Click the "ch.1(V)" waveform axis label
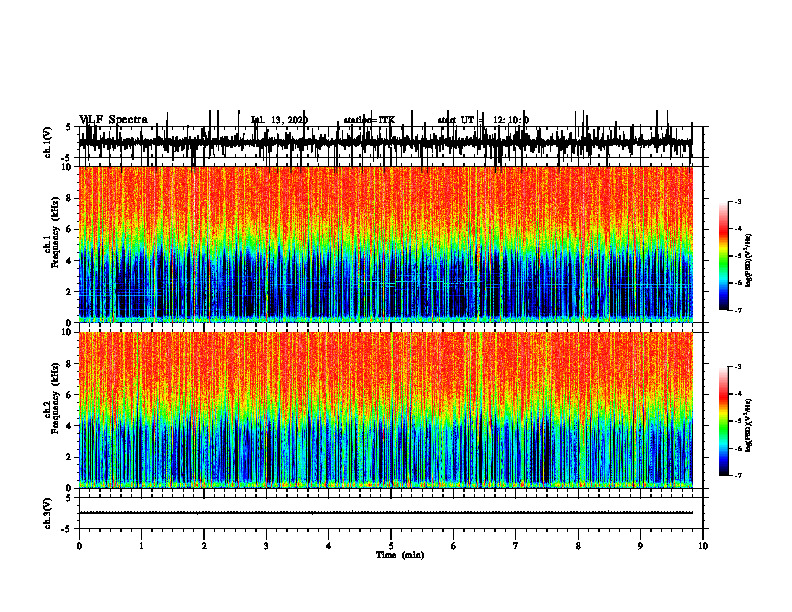792x612 pixels. (x=48, y=142)
